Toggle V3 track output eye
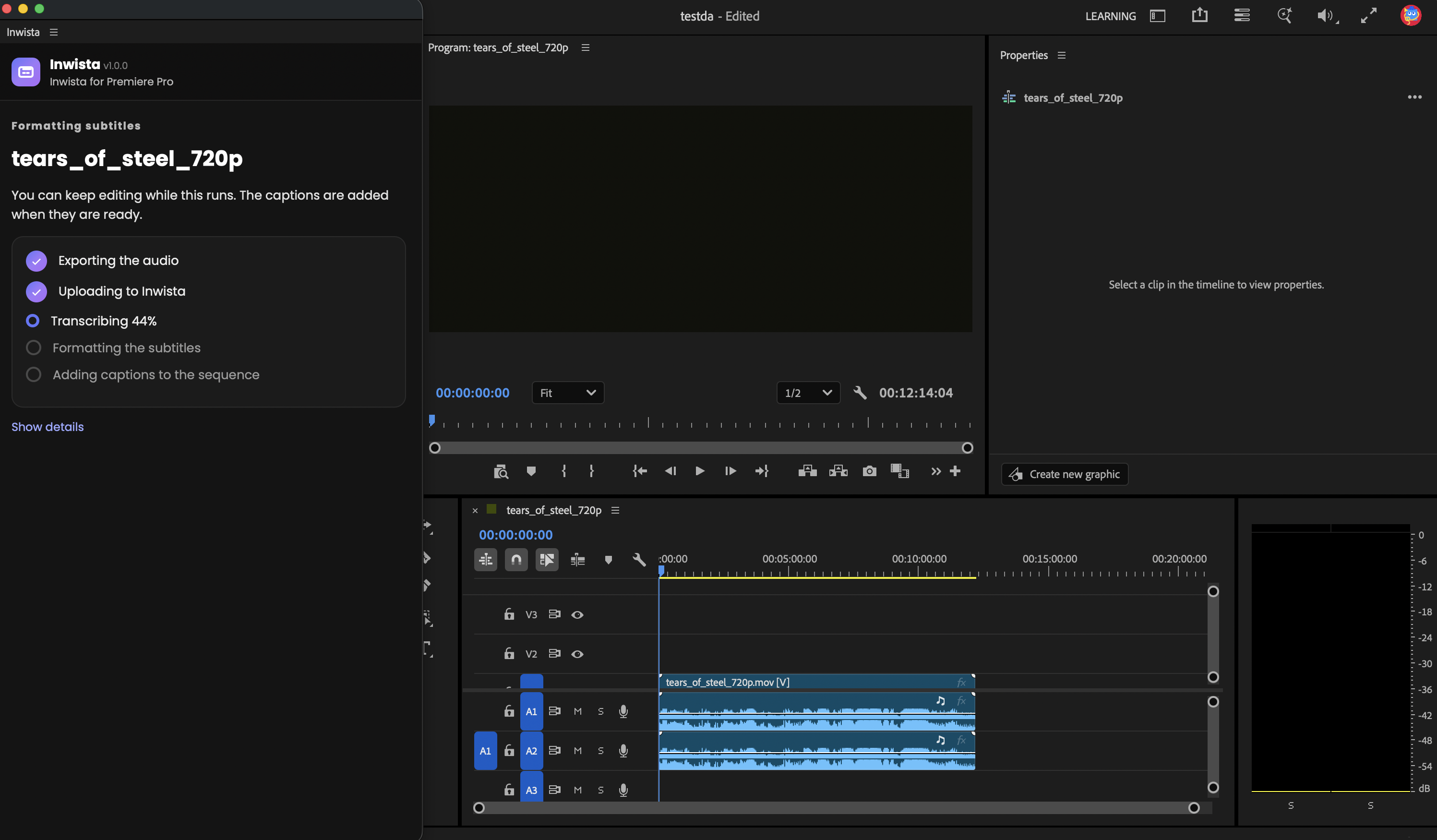This screenshot has height=840, width=1437. click(x=577, y=615)
